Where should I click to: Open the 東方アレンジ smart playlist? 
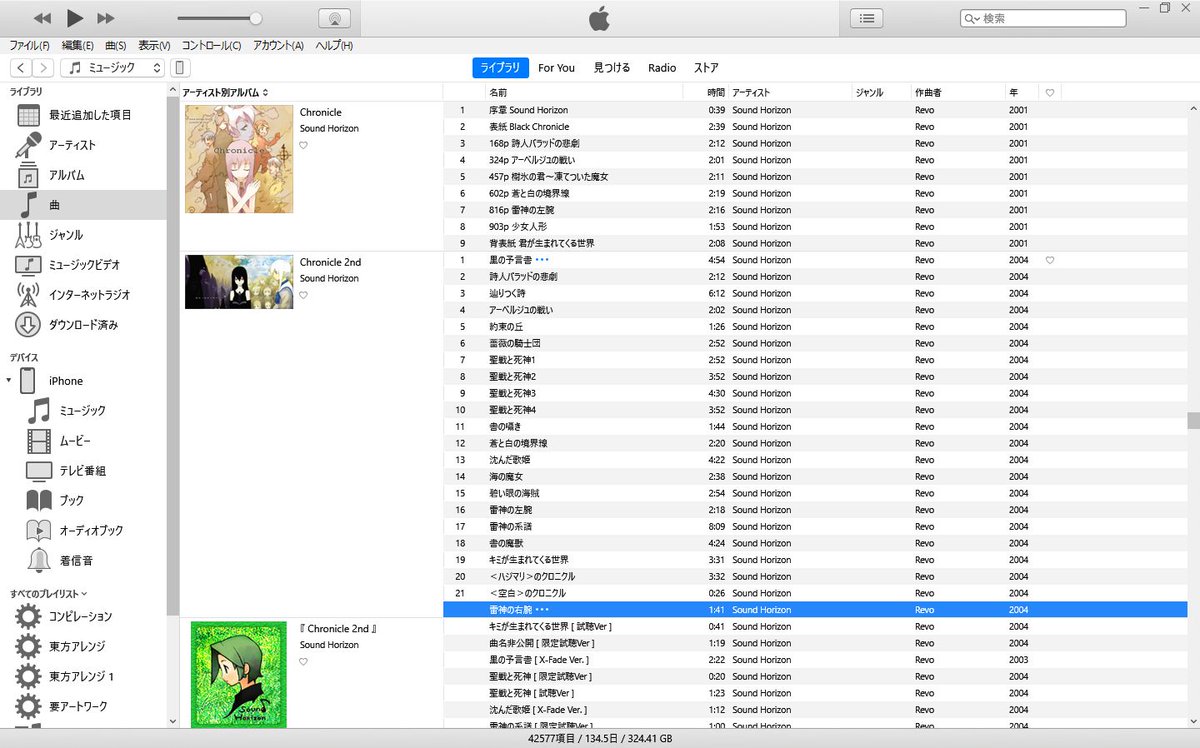pos(77,646)
